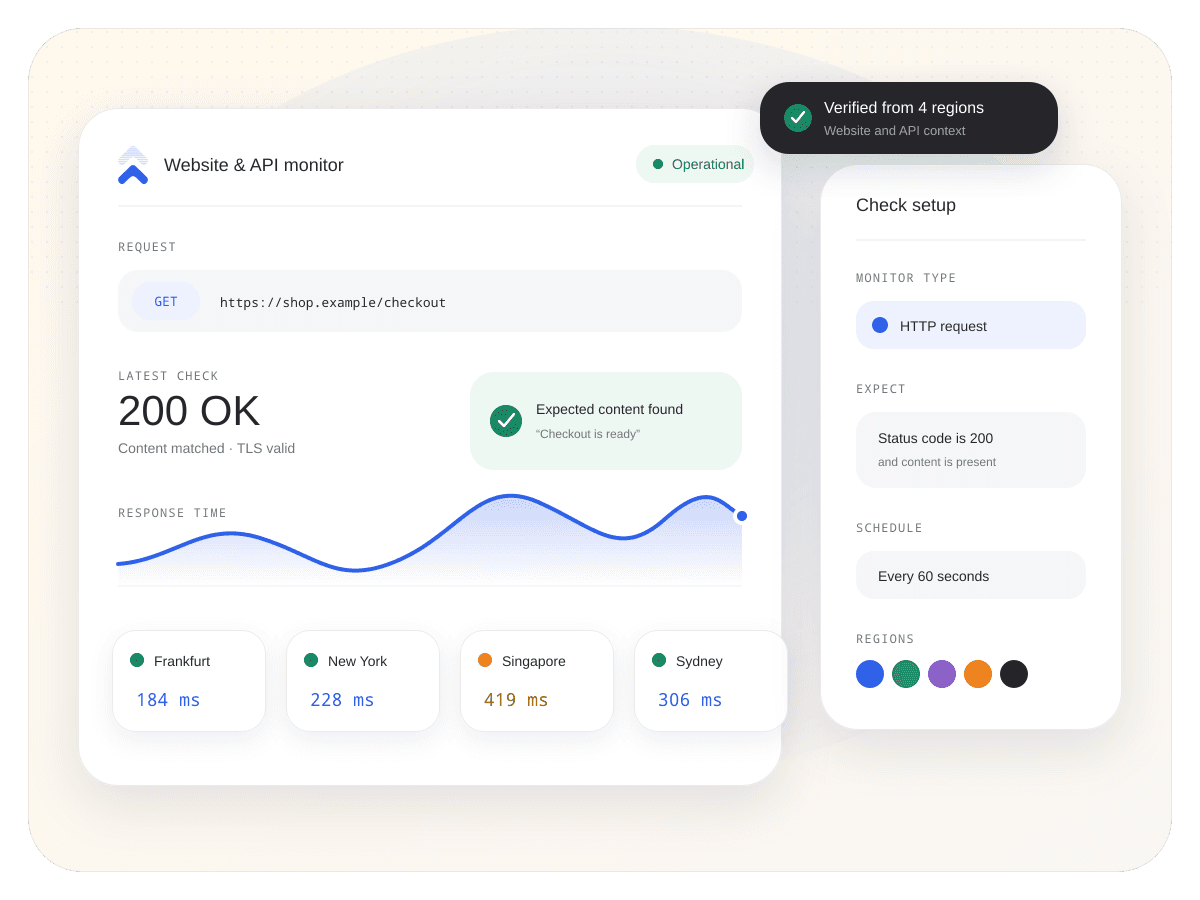The width and height of the screenshot is (1200, 900).
Task: Click the LATEST CHECK label
Action: click(x=168, y=376)
